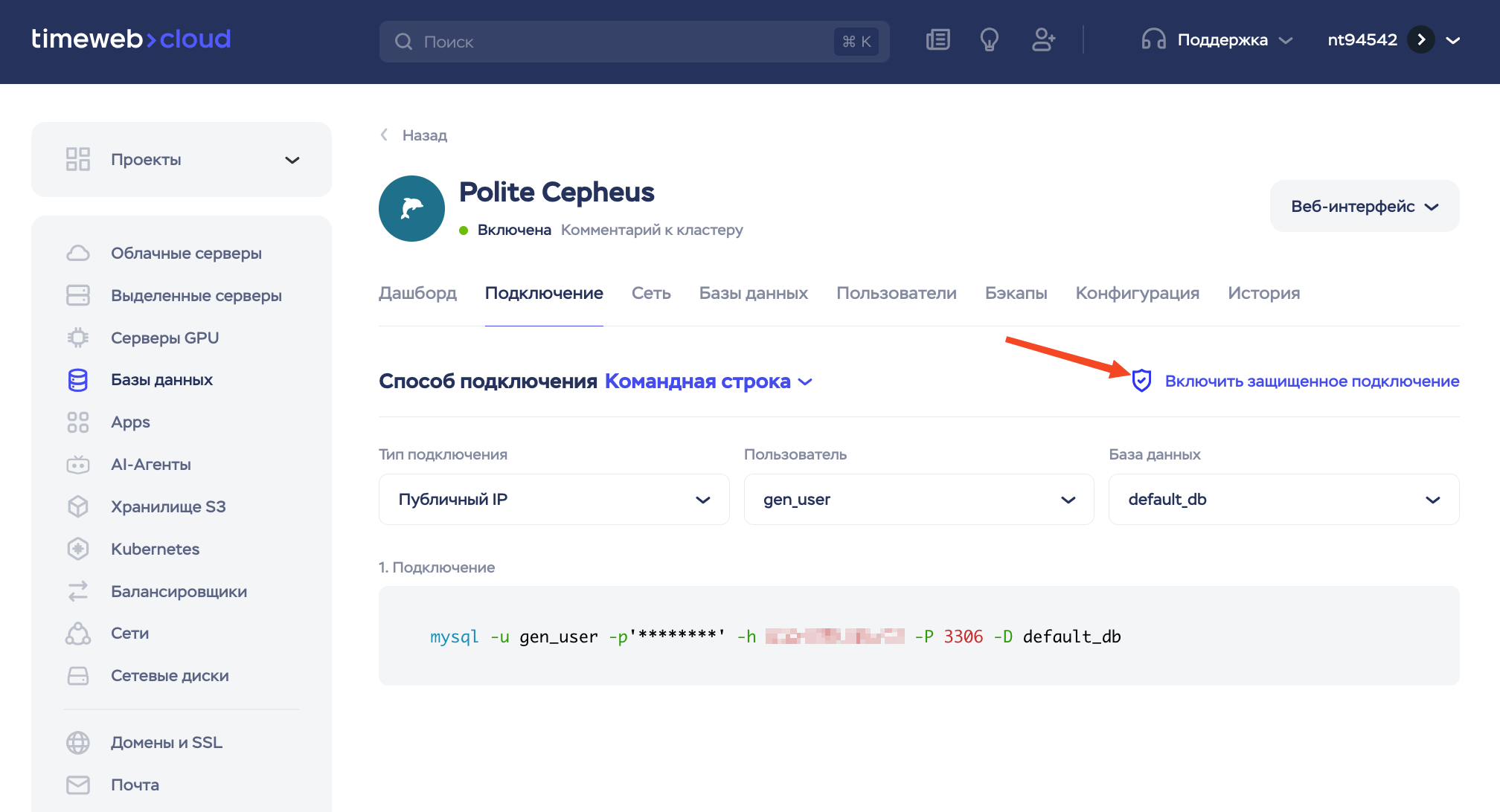Image resolution: width=1500 pixels, height=812 pixels.
Task: Click the Базы данных database icon
Action: pyautogui.click(x=78, y=380)
